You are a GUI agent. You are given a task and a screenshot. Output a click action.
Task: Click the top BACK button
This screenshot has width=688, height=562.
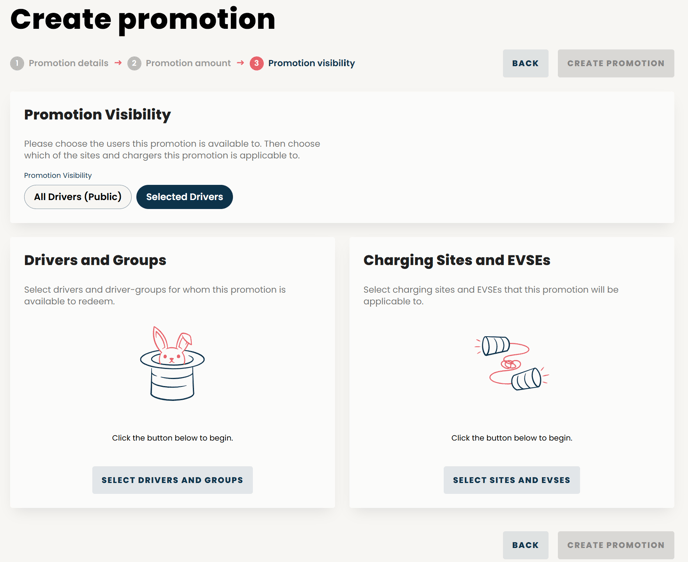tap(526, 63)
